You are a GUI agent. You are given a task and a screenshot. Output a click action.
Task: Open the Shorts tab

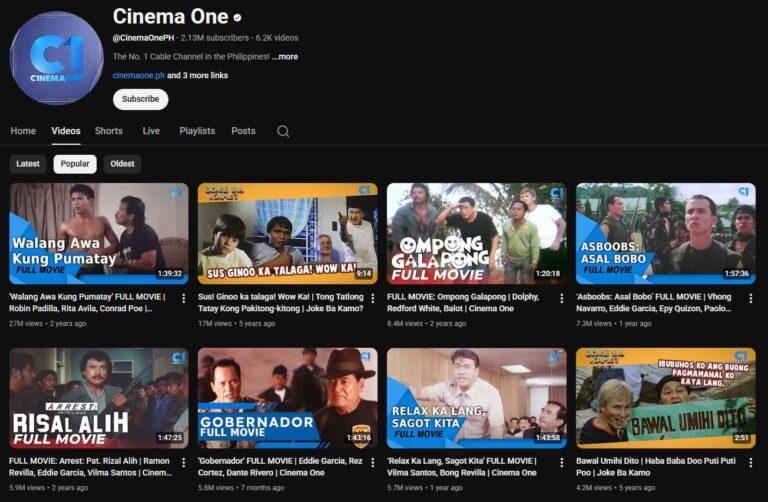coord(109,131)
